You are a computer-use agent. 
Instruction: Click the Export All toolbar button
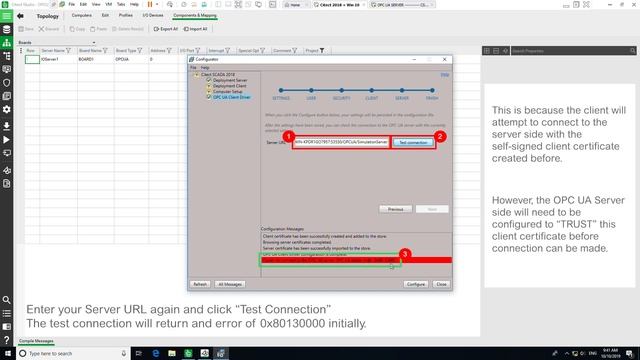click(166, 29)
